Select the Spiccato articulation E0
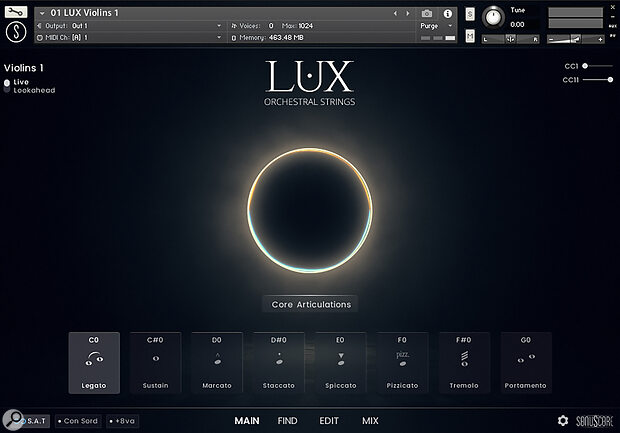Viewport: 620px width, 433px height. click(340, 363)
